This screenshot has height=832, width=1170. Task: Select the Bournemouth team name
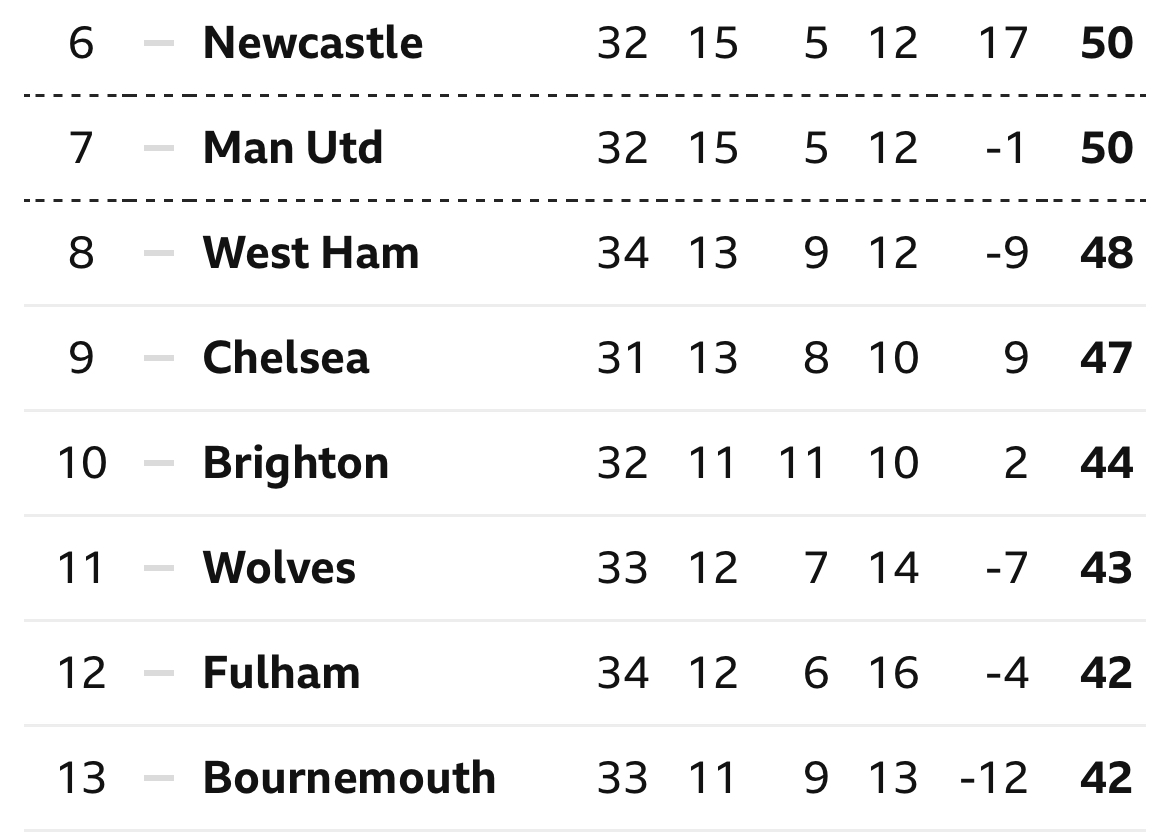point(349,778)
